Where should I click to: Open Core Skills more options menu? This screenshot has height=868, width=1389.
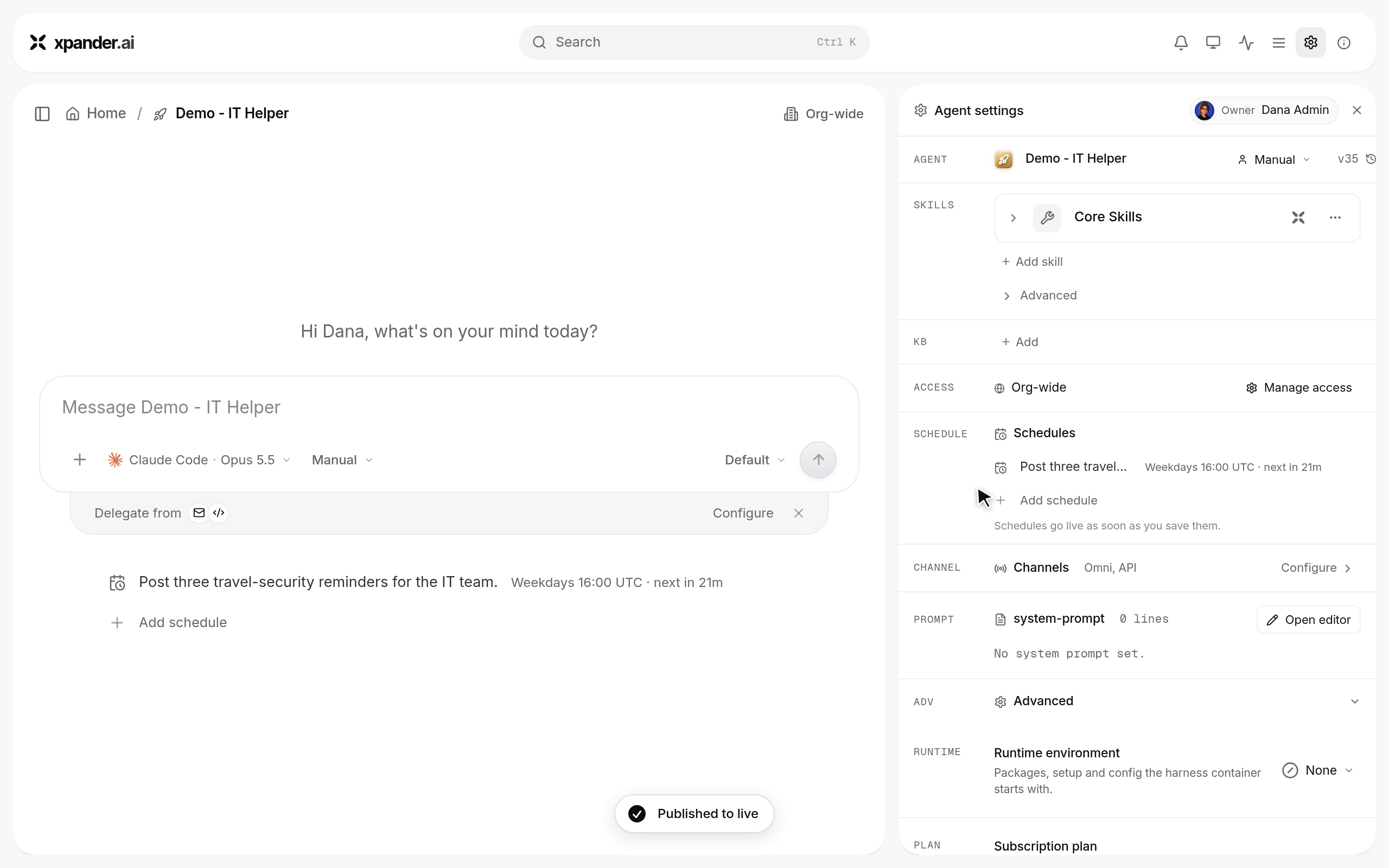coord(1335,218)
